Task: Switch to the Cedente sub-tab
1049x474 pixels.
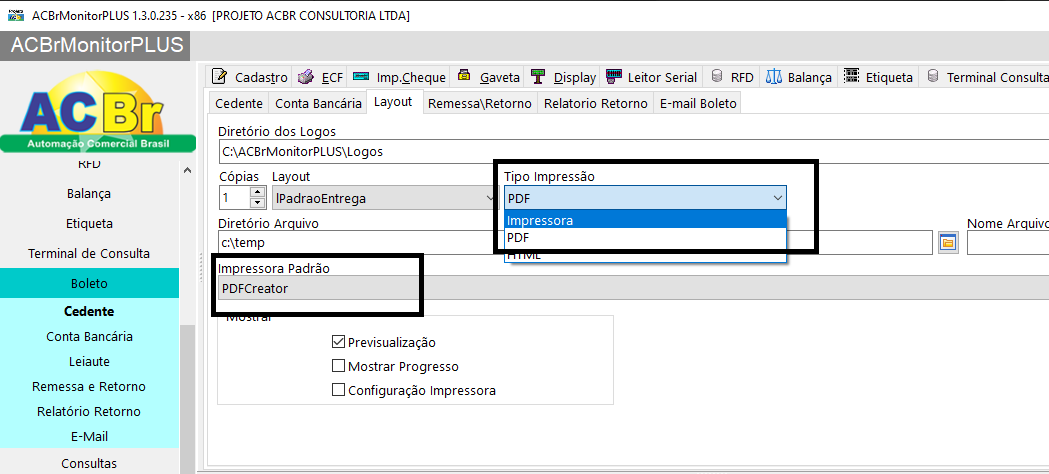Action: point(238,104)
